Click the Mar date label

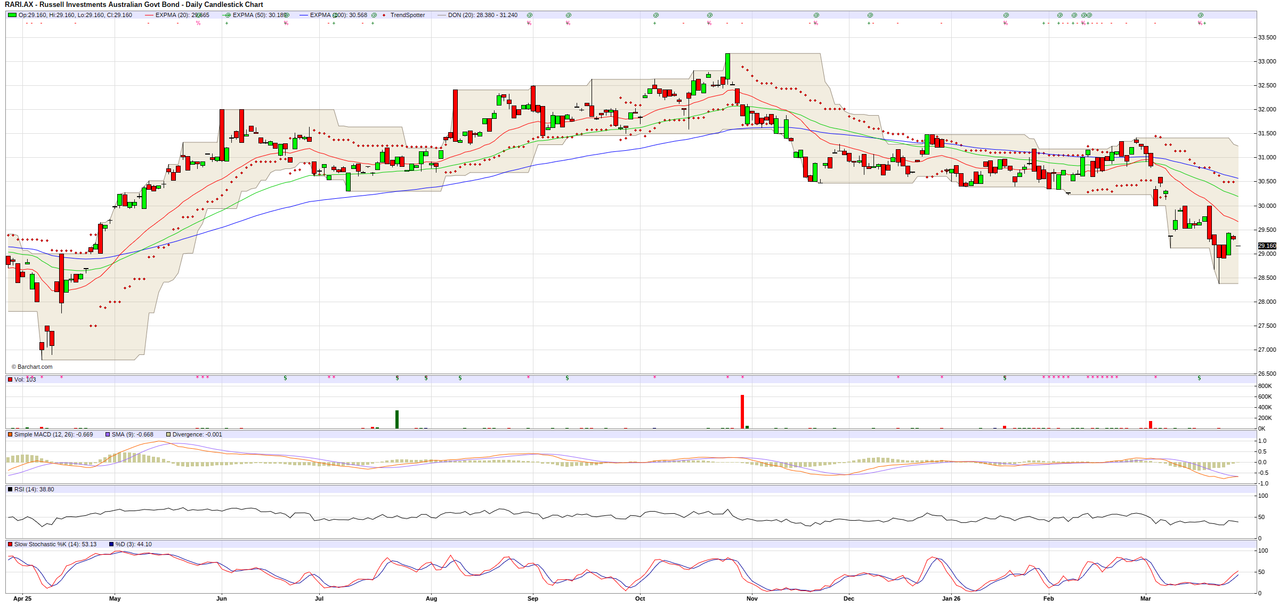click(x=1147, y=599)
